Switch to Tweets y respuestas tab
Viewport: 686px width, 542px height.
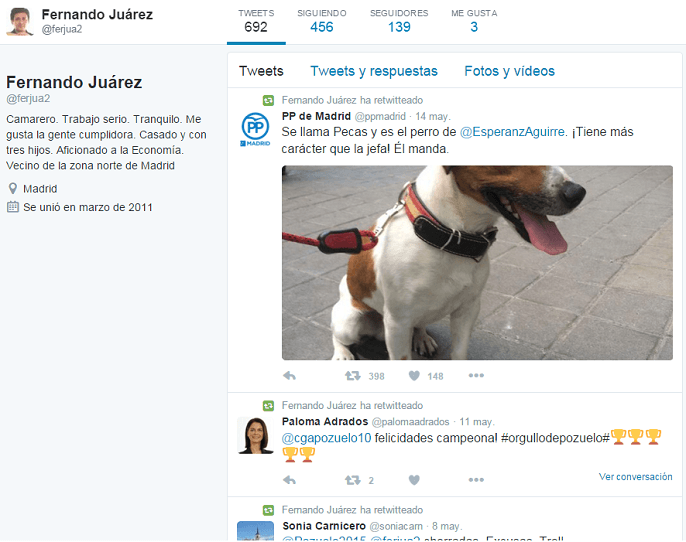coord(374,71)
